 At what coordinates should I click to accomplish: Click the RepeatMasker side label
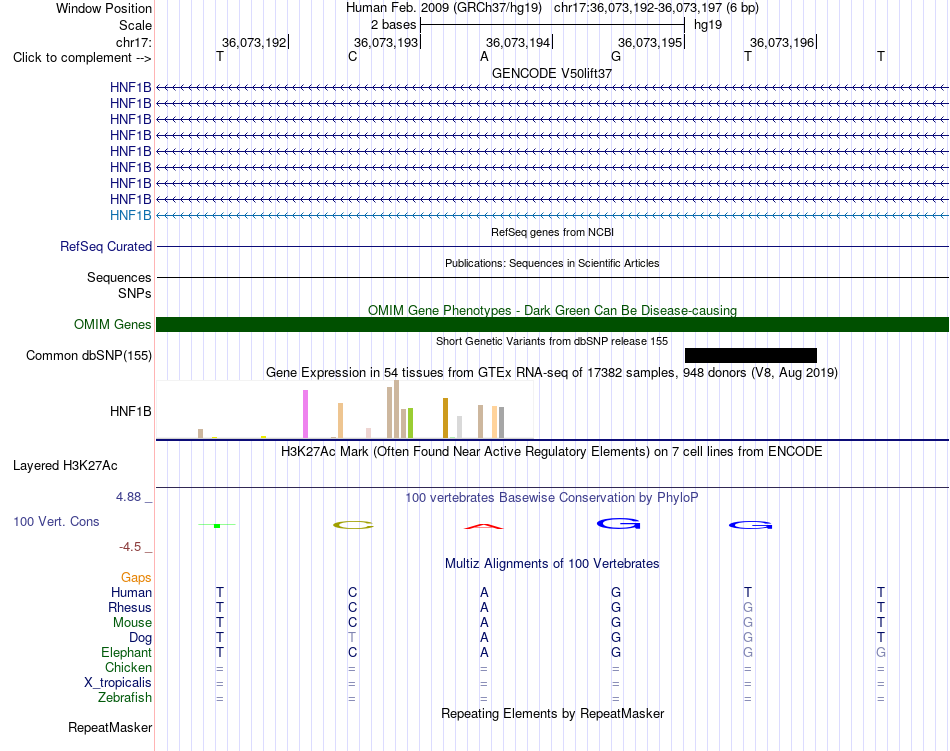click(110, 727)
